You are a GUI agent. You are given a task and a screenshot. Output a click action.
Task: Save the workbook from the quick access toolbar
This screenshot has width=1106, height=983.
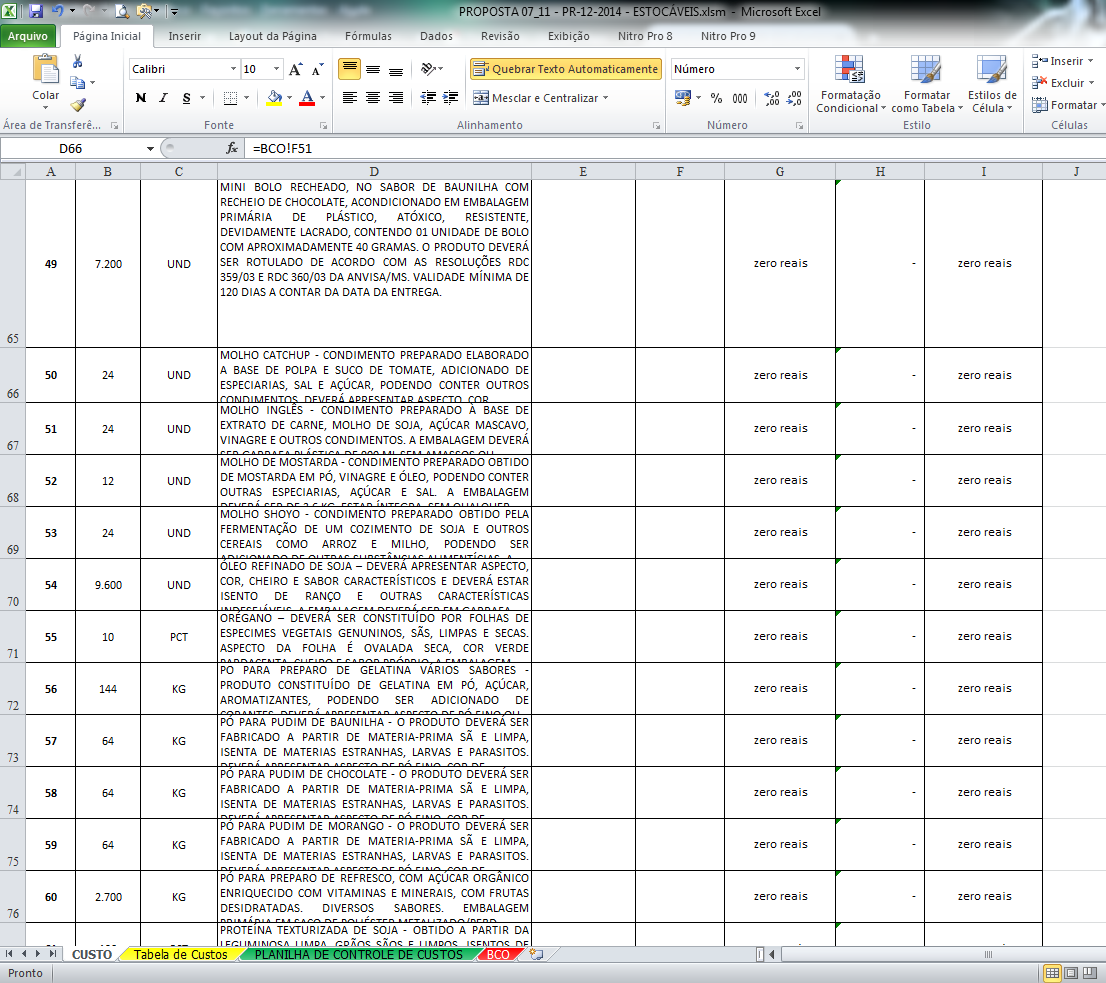[35, 11]
